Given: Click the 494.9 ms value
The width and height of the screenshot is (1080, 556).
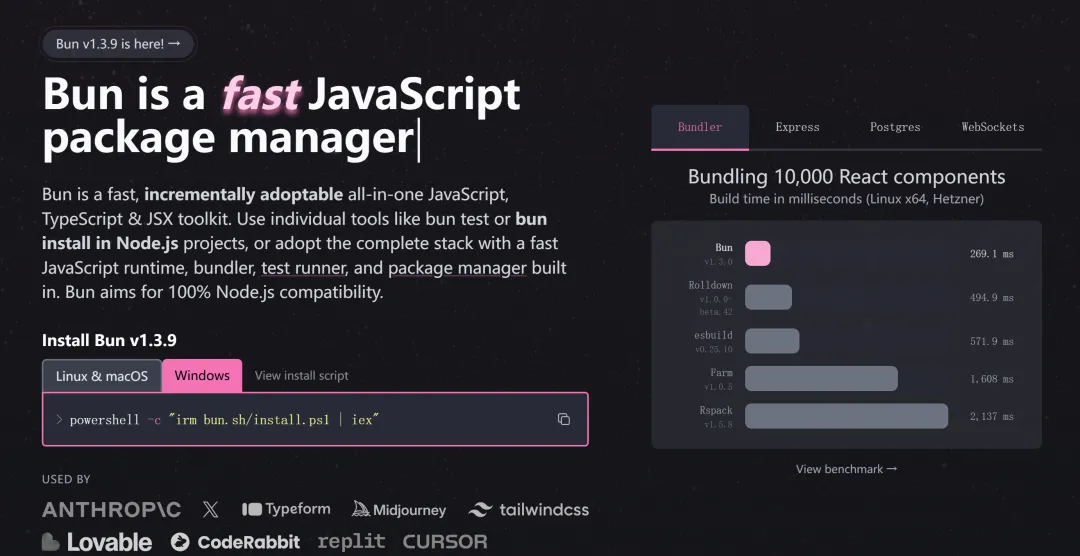Looking at the screenshot, I should (x=991, y=298).
